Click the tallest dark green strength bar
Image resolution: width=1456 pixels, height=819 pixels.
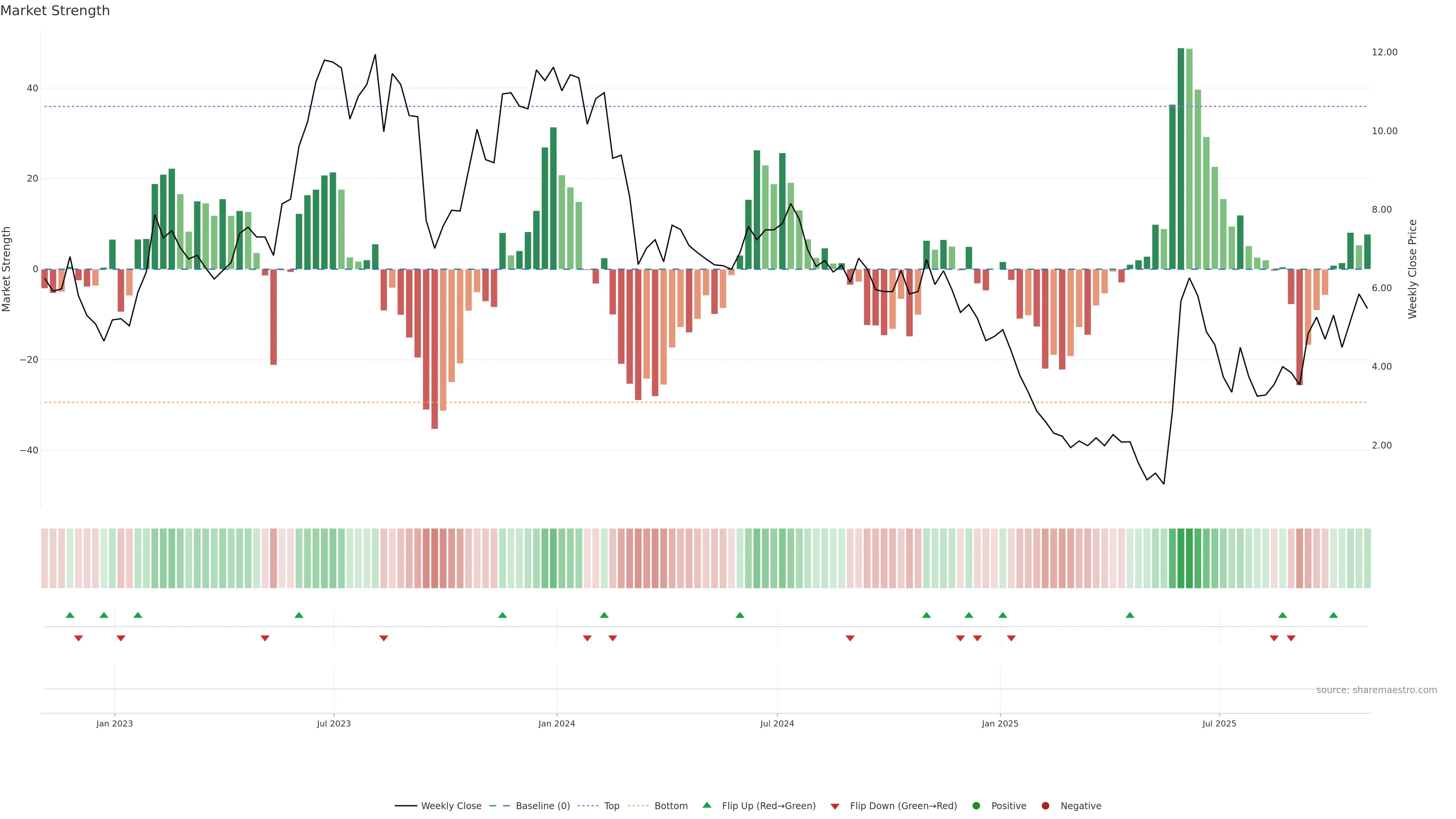(x=1181, y=158)
